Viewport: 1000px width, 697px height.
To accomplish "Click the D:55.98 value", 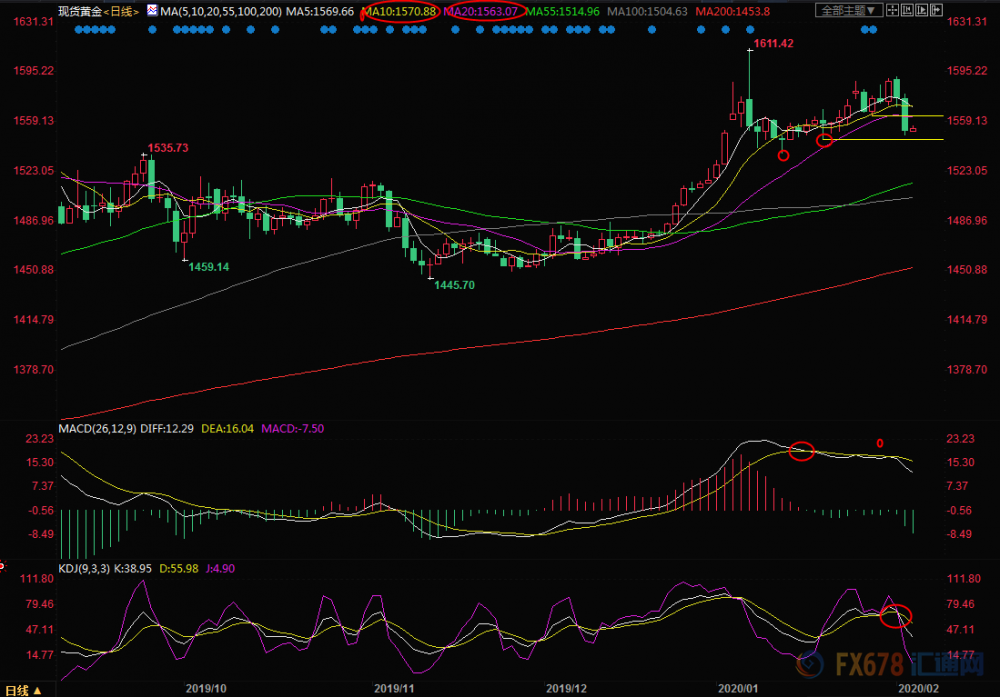I will pyautogui.click(x=179, y=568).
